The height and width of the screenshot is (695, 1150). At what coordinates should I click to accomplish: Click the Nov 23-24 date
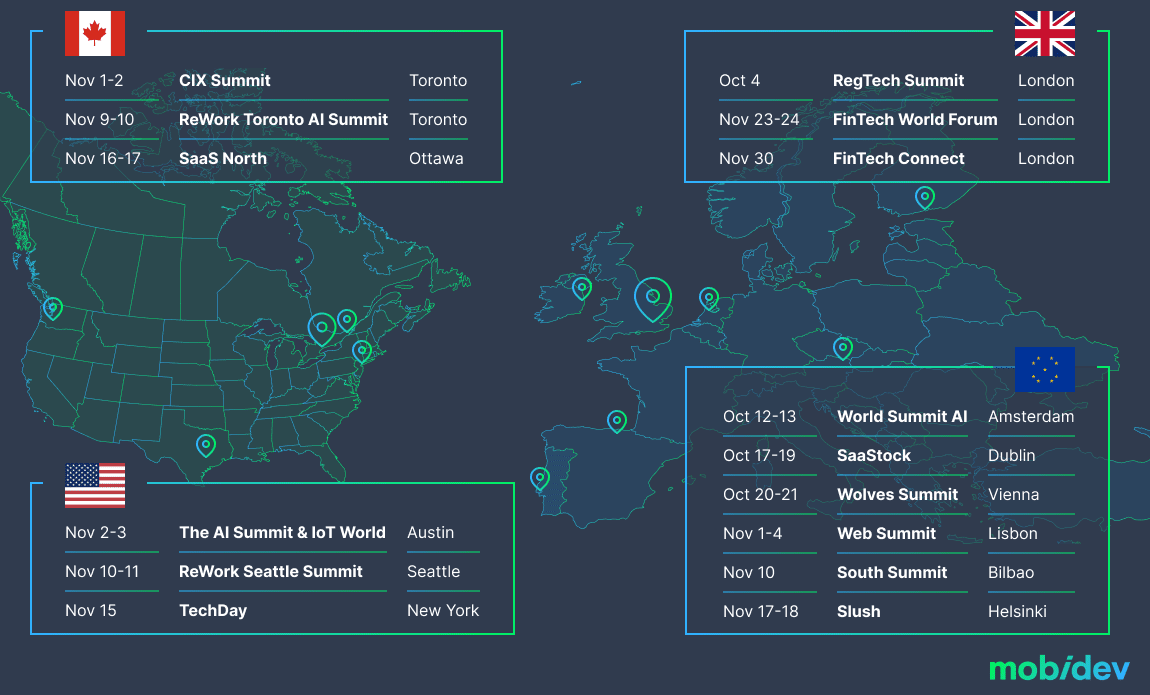click(759, 119)
